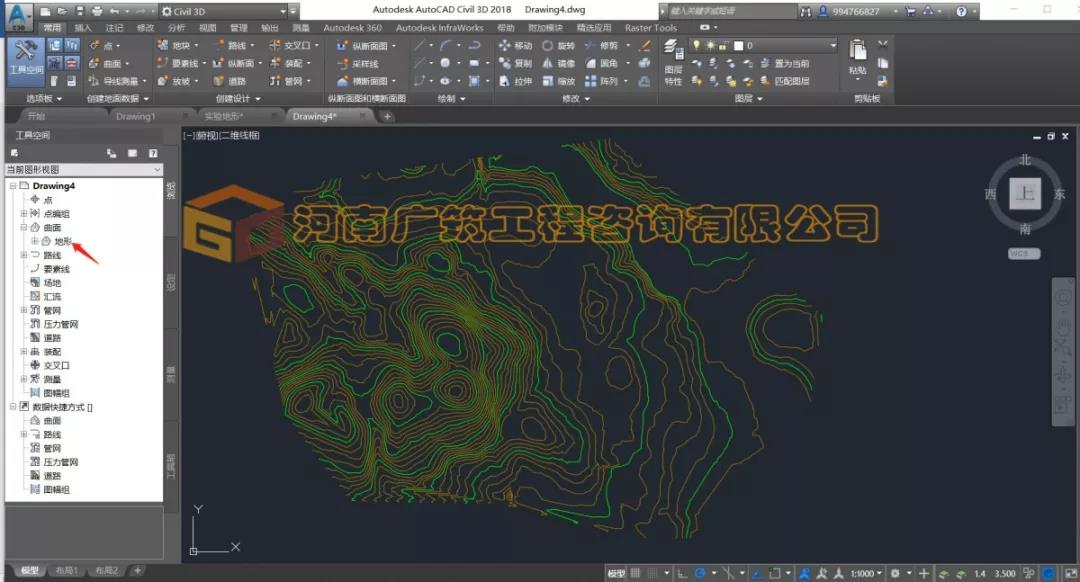The image size is (1080, 582).
Task: Open the 当前图形视图 view dropdown
Action: tap(84, 169)
